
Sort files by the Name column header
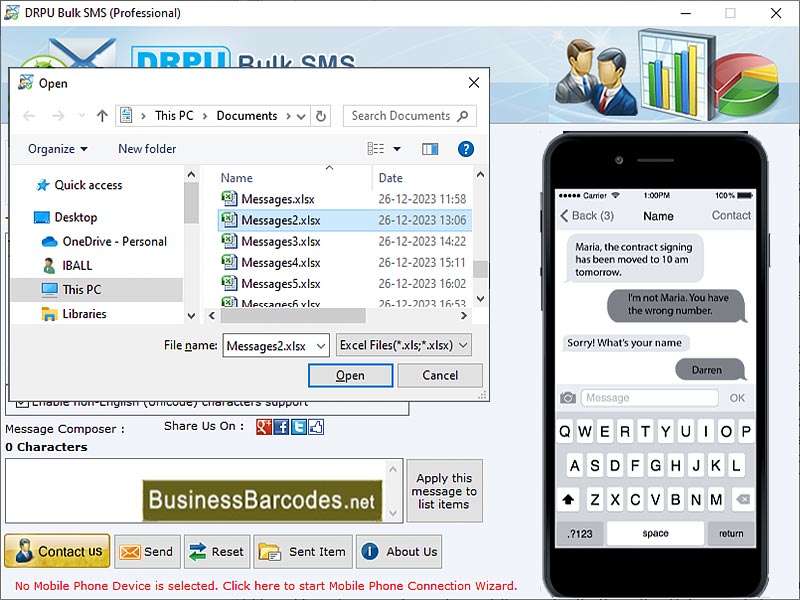click(237, 178)
